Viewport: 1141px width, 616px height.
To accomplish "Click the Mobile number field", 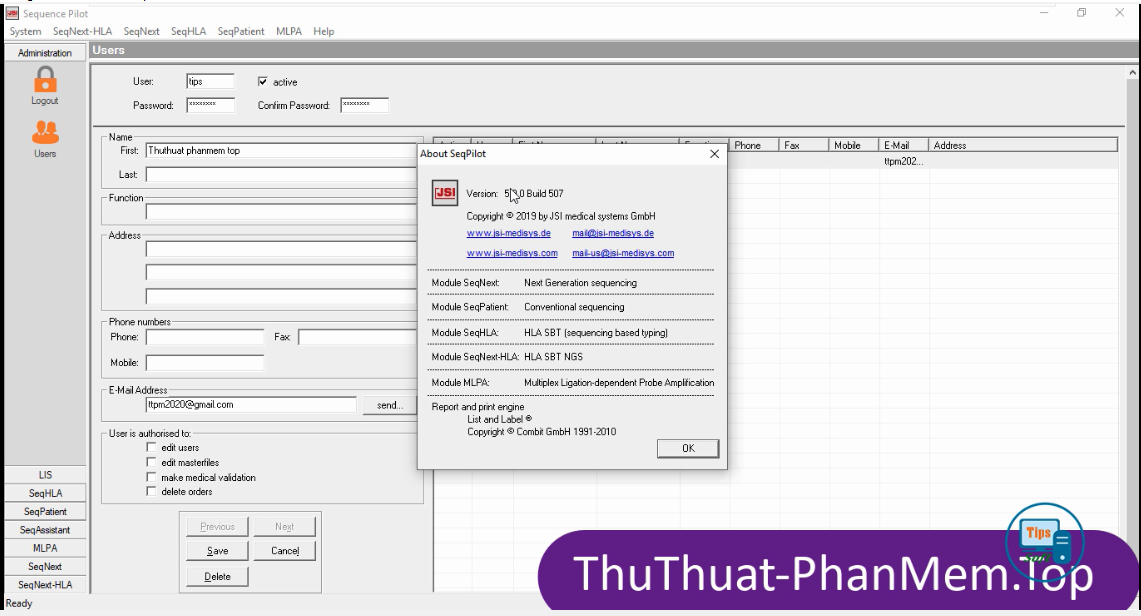I will [x=204, y=362].
